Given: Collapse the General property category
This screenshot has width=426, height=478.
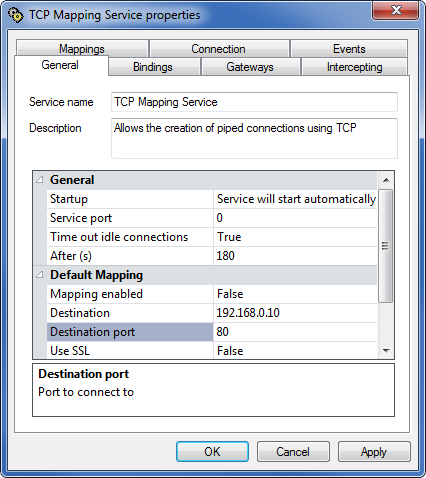Looking at the screenshot, I should click(x=40, y=180).
